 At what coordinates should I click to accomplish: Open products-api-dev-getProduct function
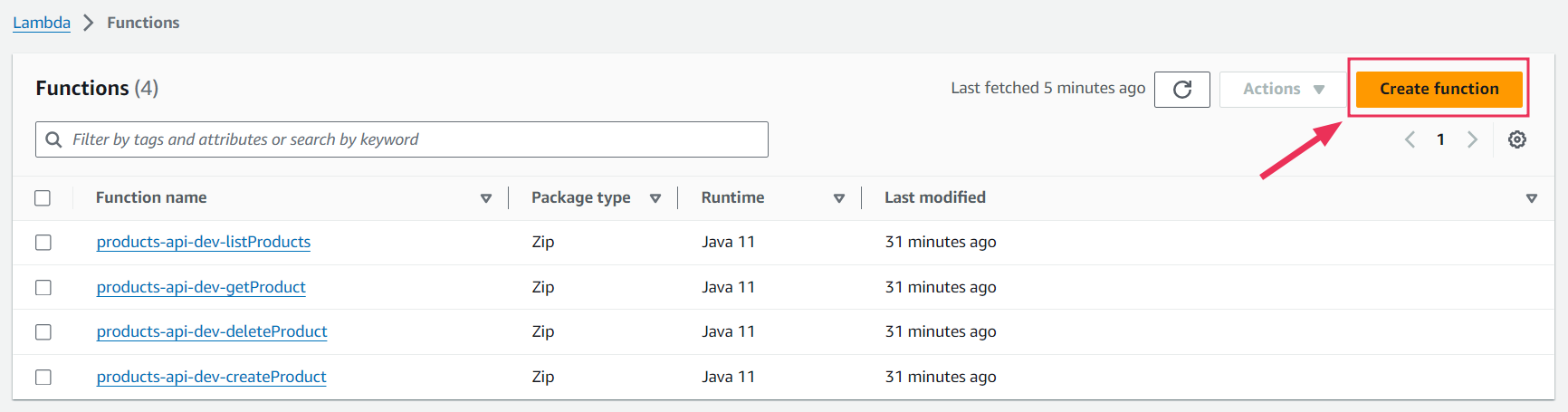coord(201,287)
